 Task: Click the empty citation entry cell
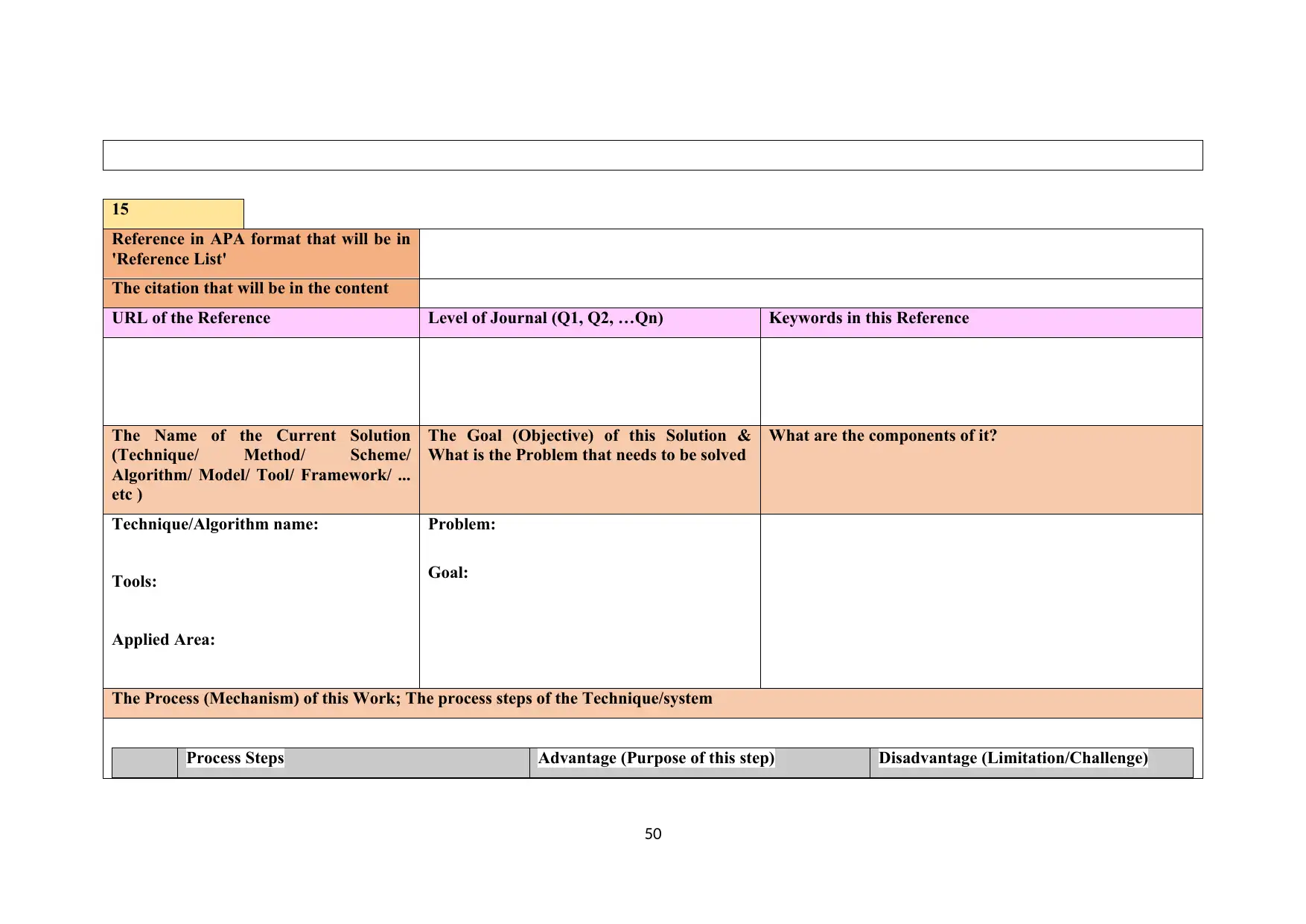(811, 293)
